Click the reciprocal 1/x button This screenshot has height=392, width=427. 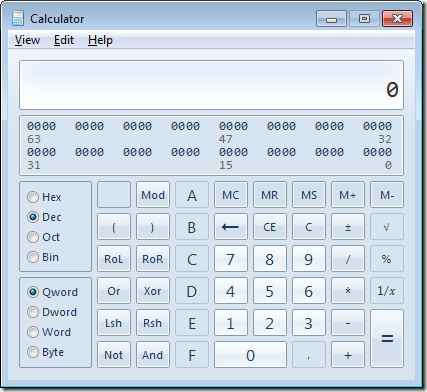tap(387, 291)
